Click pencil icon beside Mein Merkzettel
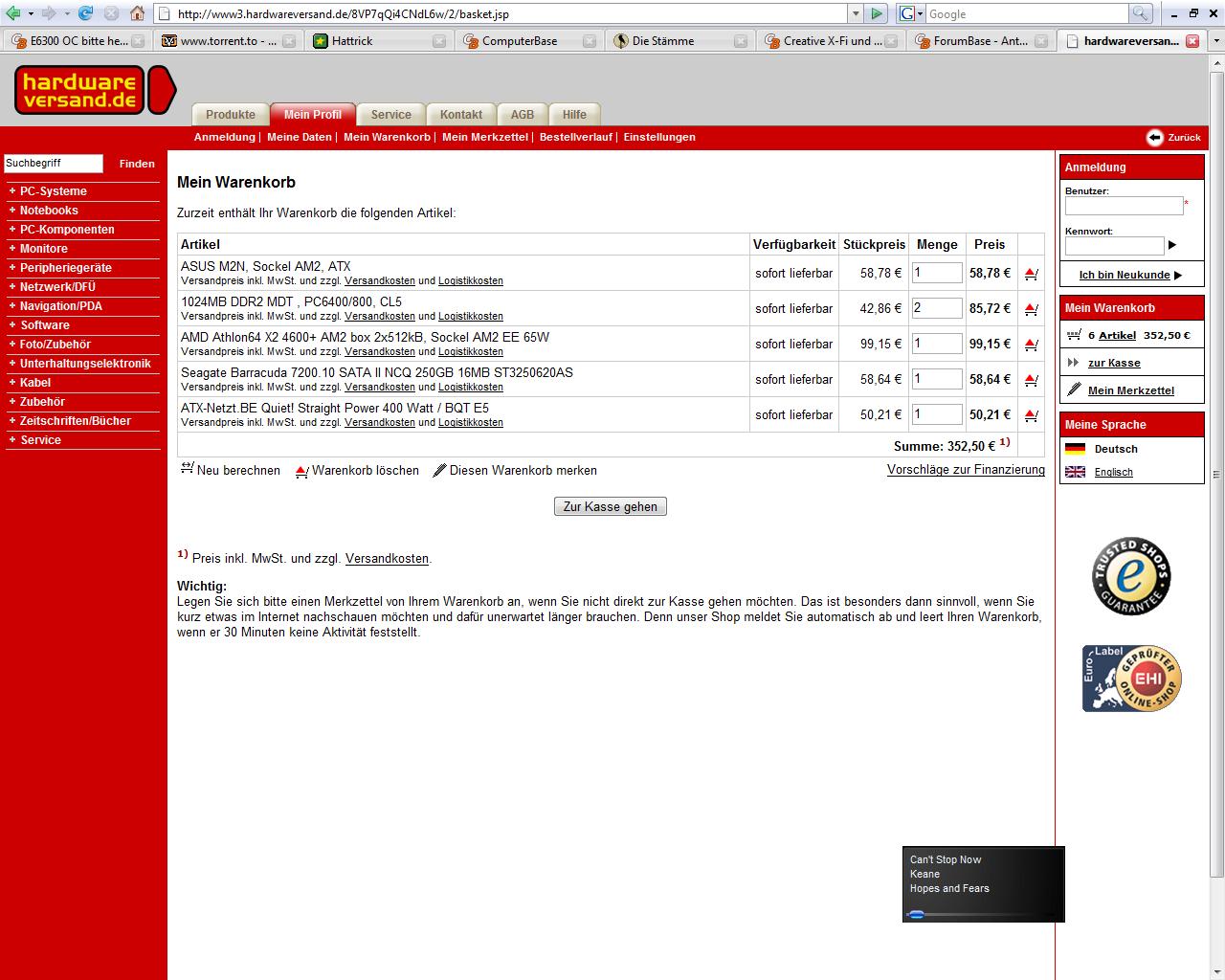The image size is (1225, 980). tap(1074, 390)
